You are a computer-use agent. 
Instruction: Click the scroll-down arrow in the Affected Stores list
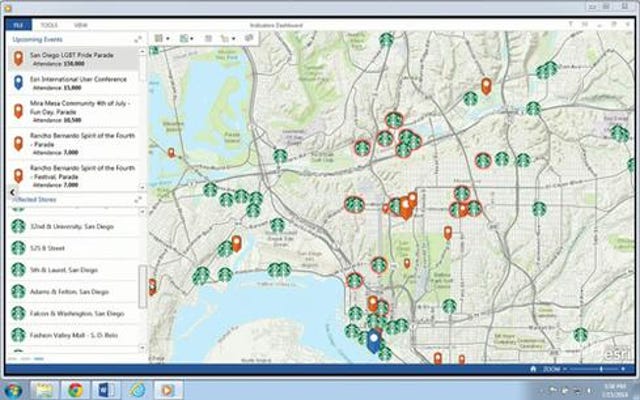pyautogui.click(x=142, y=347)
